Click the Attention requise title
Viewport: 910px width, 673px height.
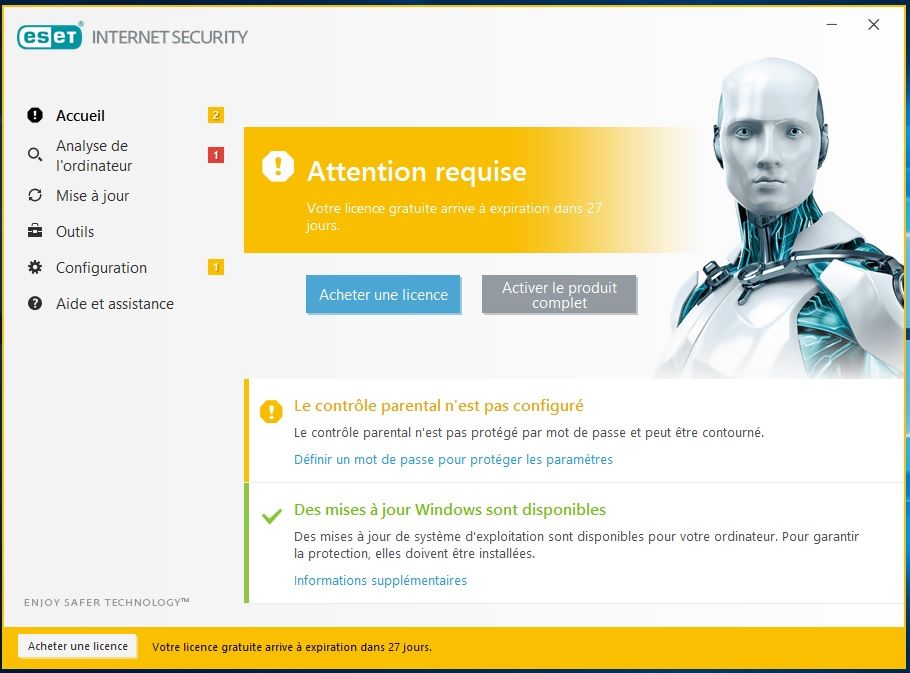[x=417, y=172]
